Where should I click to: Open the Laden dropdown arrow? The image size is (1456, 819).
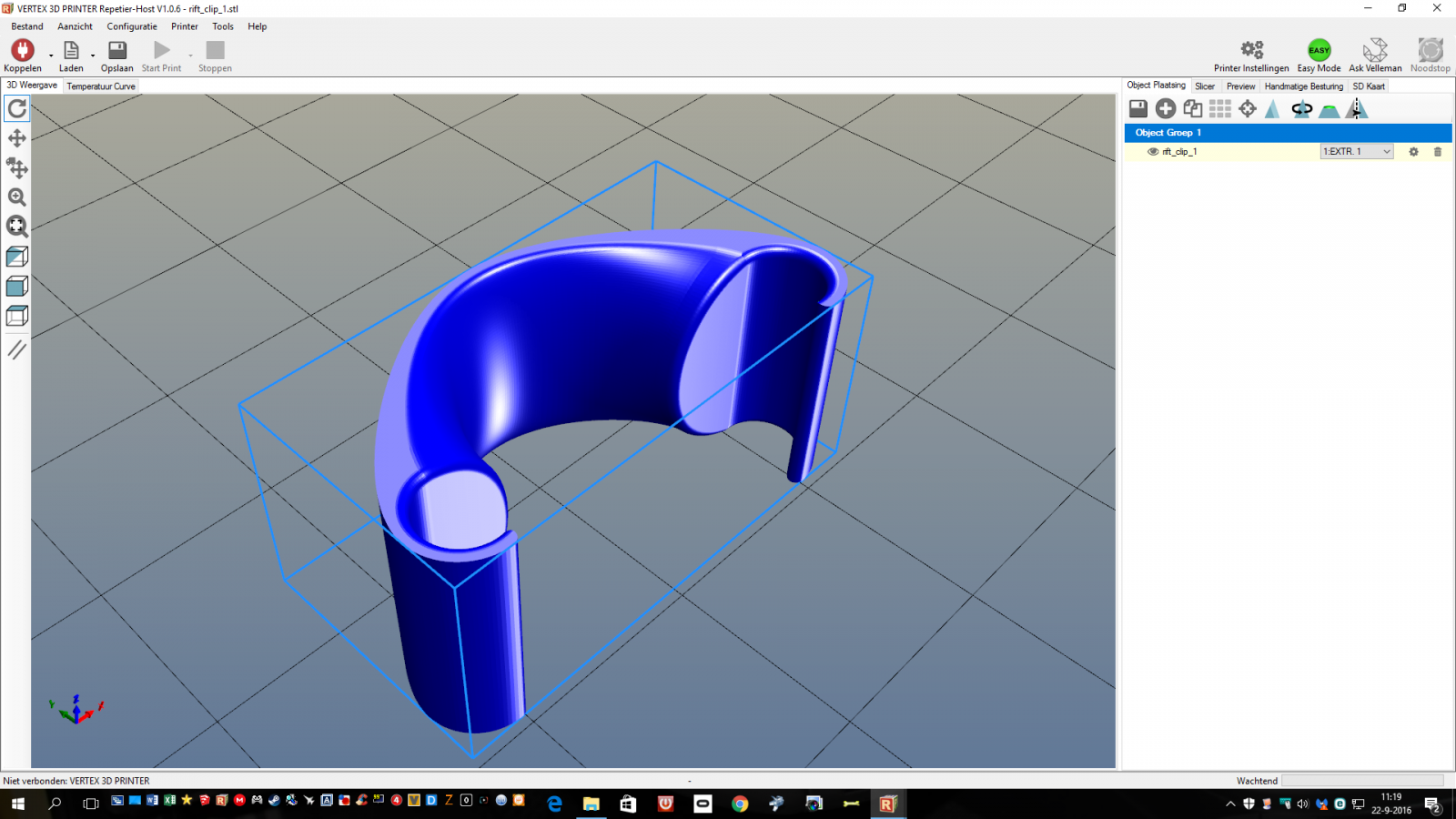point(93,56)
